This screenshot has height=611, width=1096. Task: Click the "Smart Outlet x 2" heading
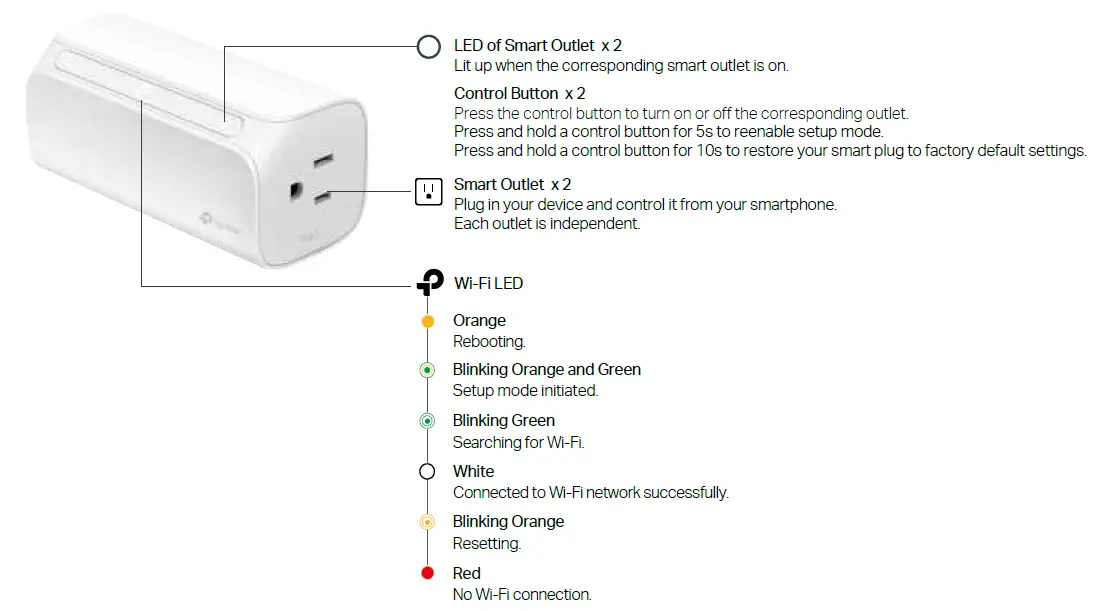pos(512,184)
